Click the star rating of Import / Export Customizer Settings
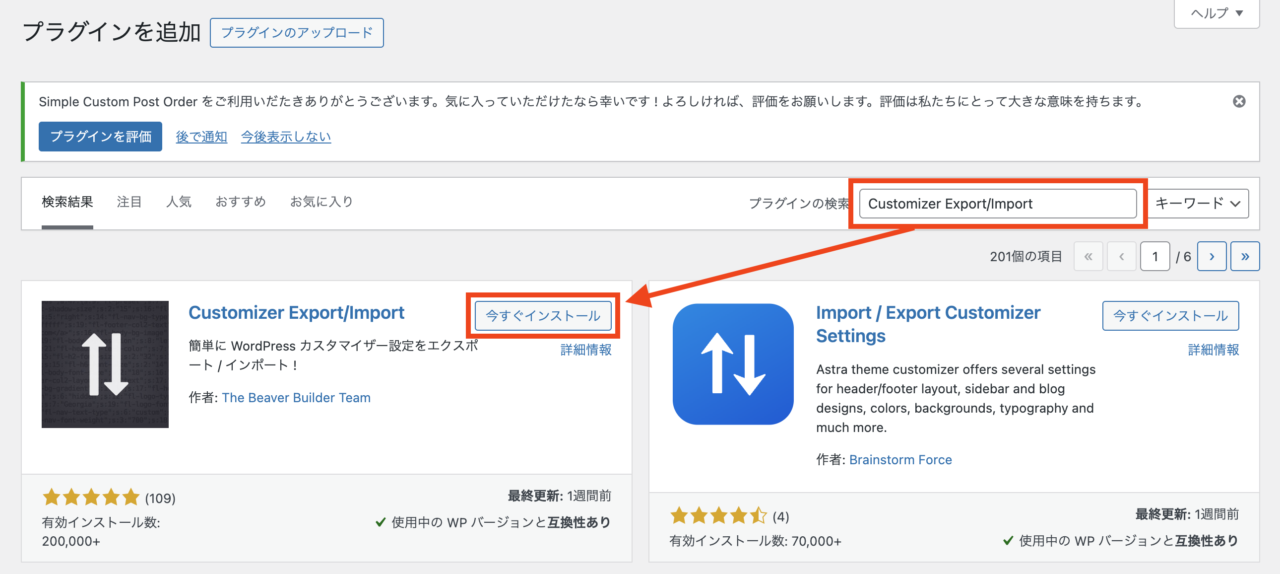Viewport: 1280px width, 574px height. tap(718, 516)
